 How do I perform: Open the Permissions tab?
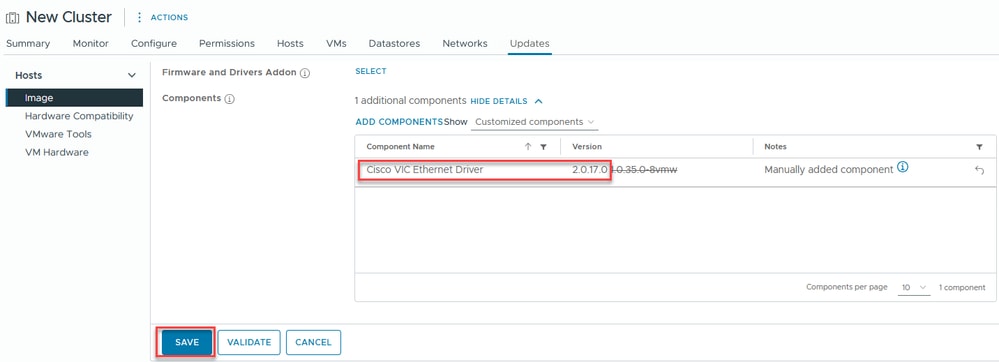(x=227, y=43)
